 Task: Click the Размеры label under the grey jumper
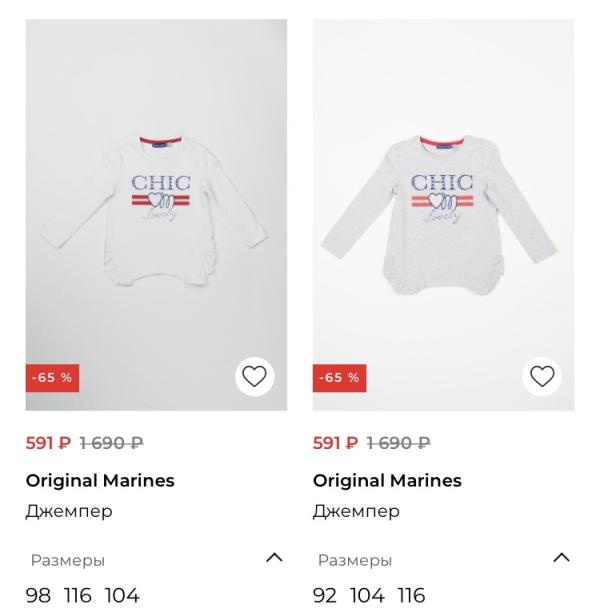354,560
